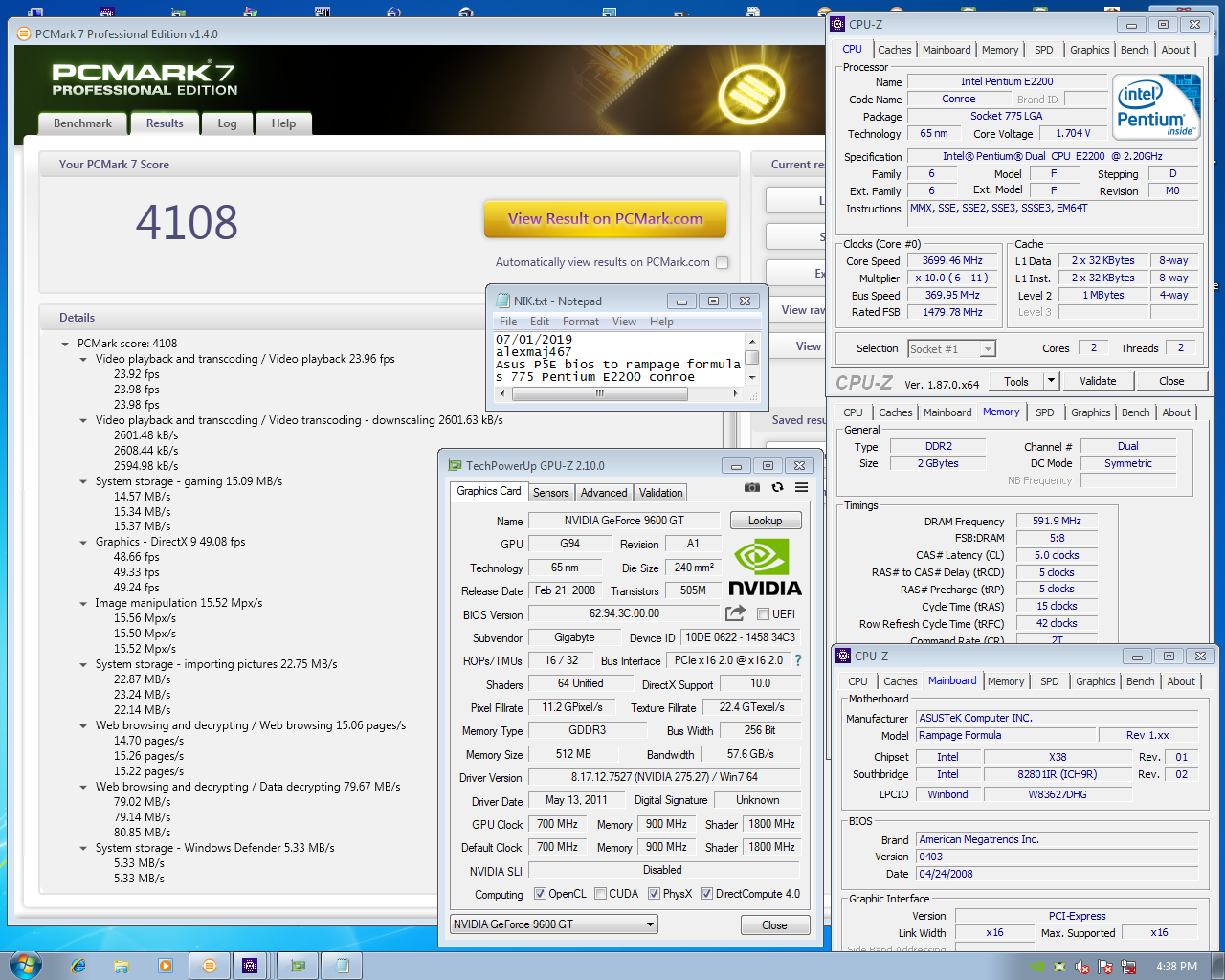1225x980 pixels.
Task: Open the File menu in Notepad
Action: (508, 322)
